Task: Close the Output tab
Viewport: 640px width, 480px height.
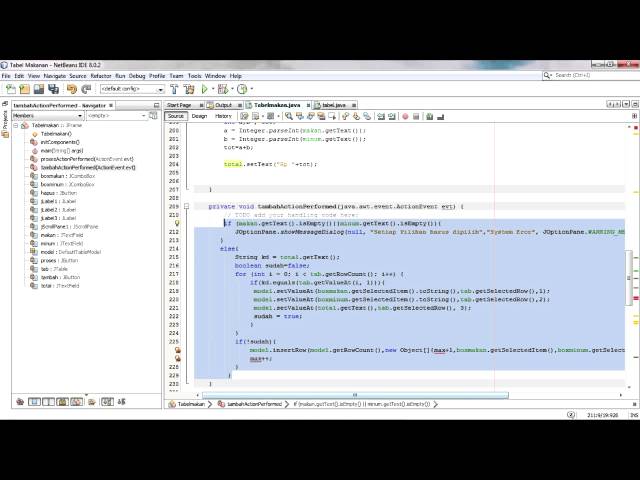Action: coord(240,105)
